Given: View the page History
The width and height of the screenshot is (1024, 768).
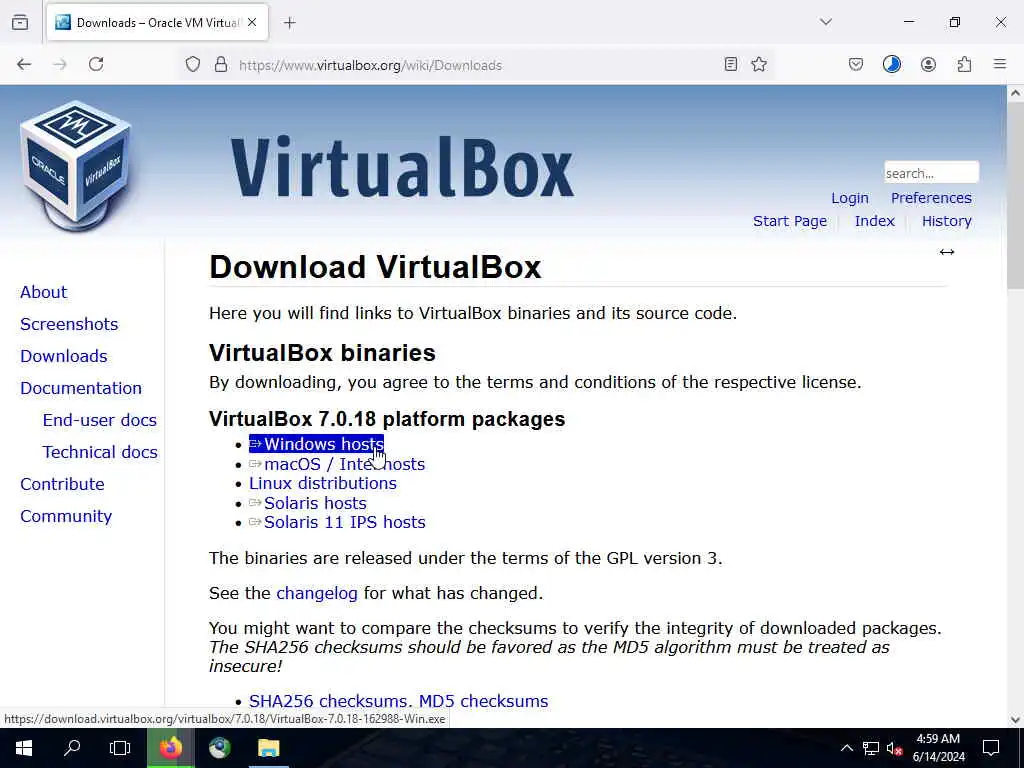Looking at the screenshot, I should 946,221.
